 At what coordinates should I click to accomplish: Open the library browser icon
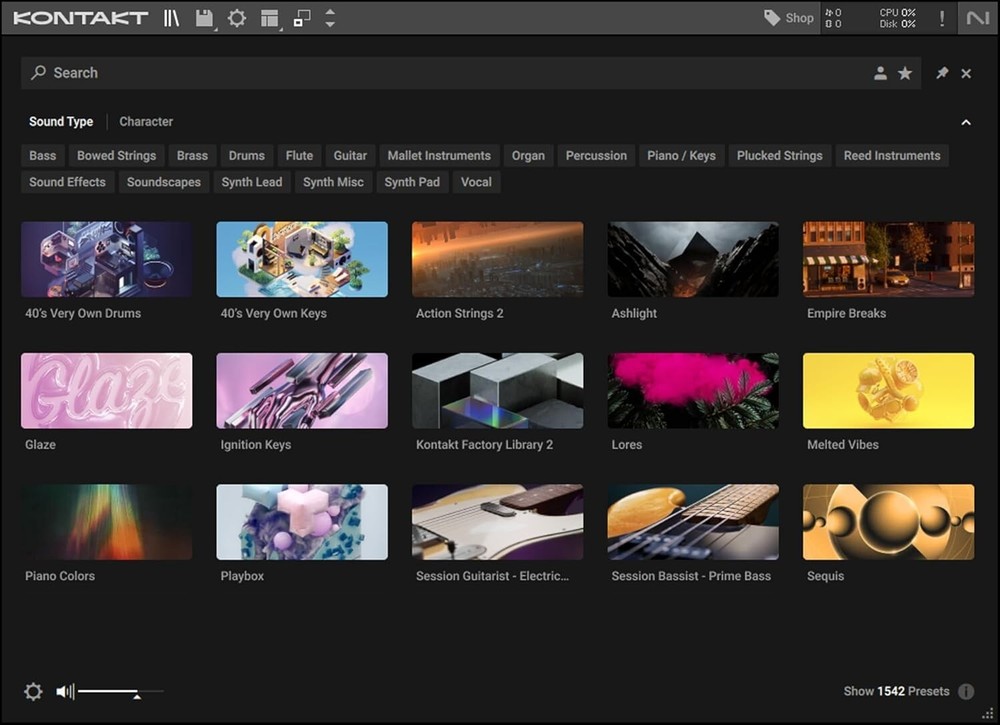pos(171,18)
